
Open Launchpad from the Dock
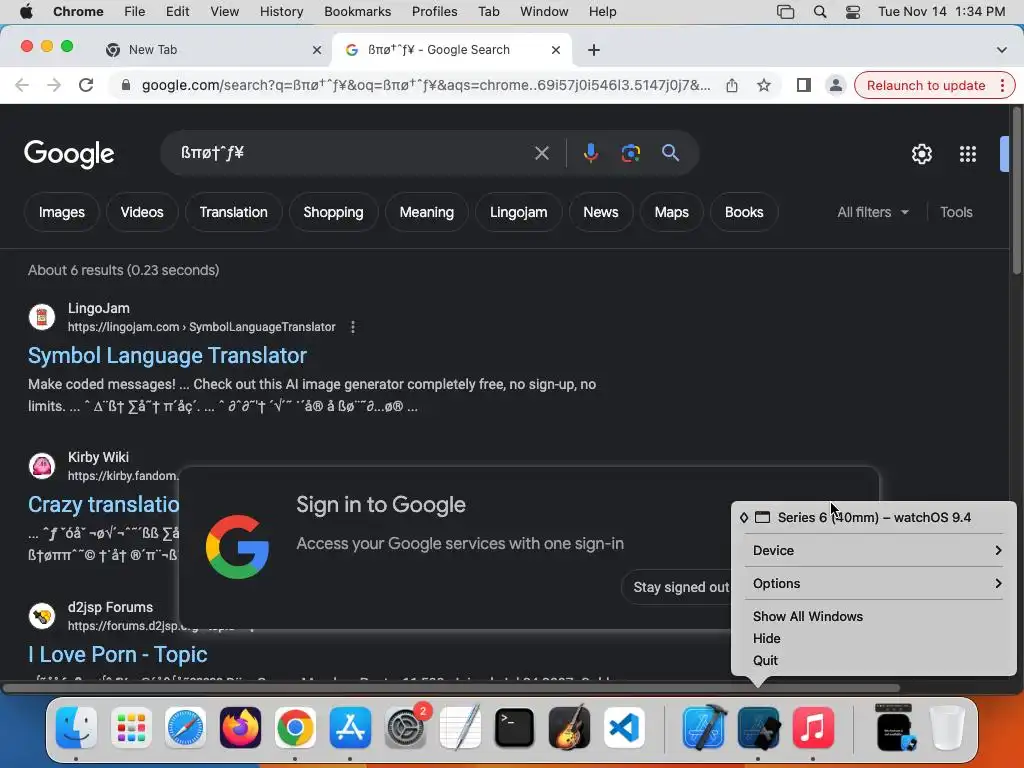131,727
